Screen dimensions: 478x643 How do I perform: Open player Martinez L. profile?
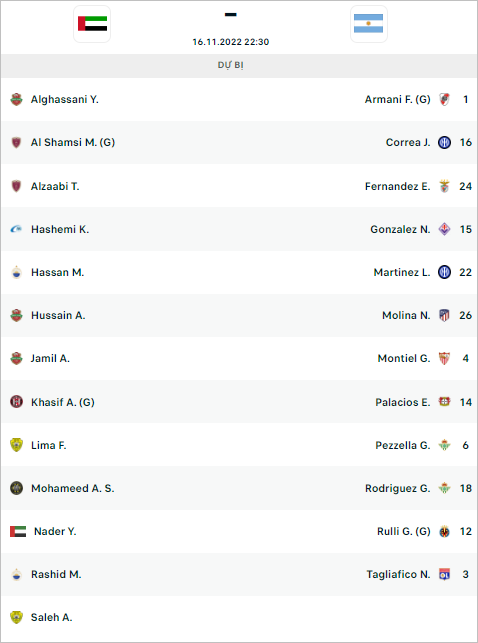pyautogui.click(x=402, y=272)
